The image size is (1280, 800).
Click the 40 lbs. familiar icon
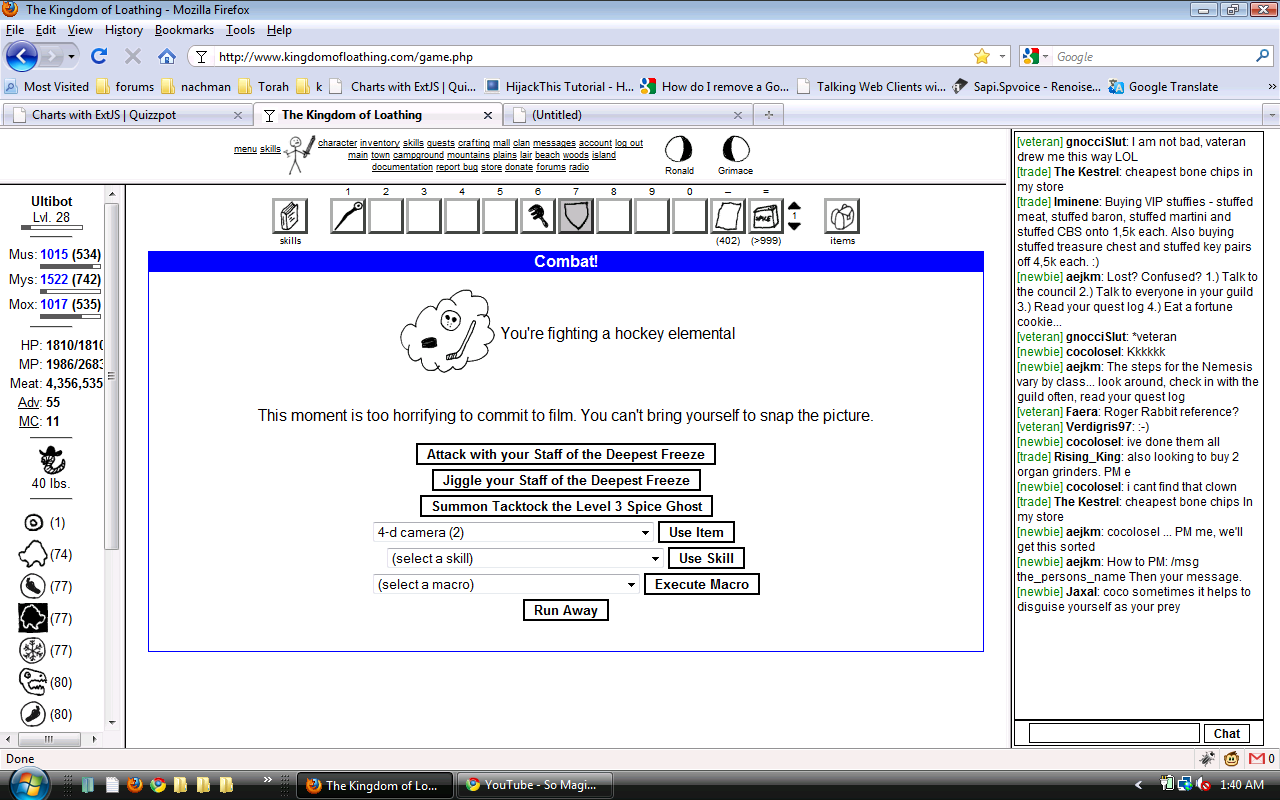tap(51, 460)
